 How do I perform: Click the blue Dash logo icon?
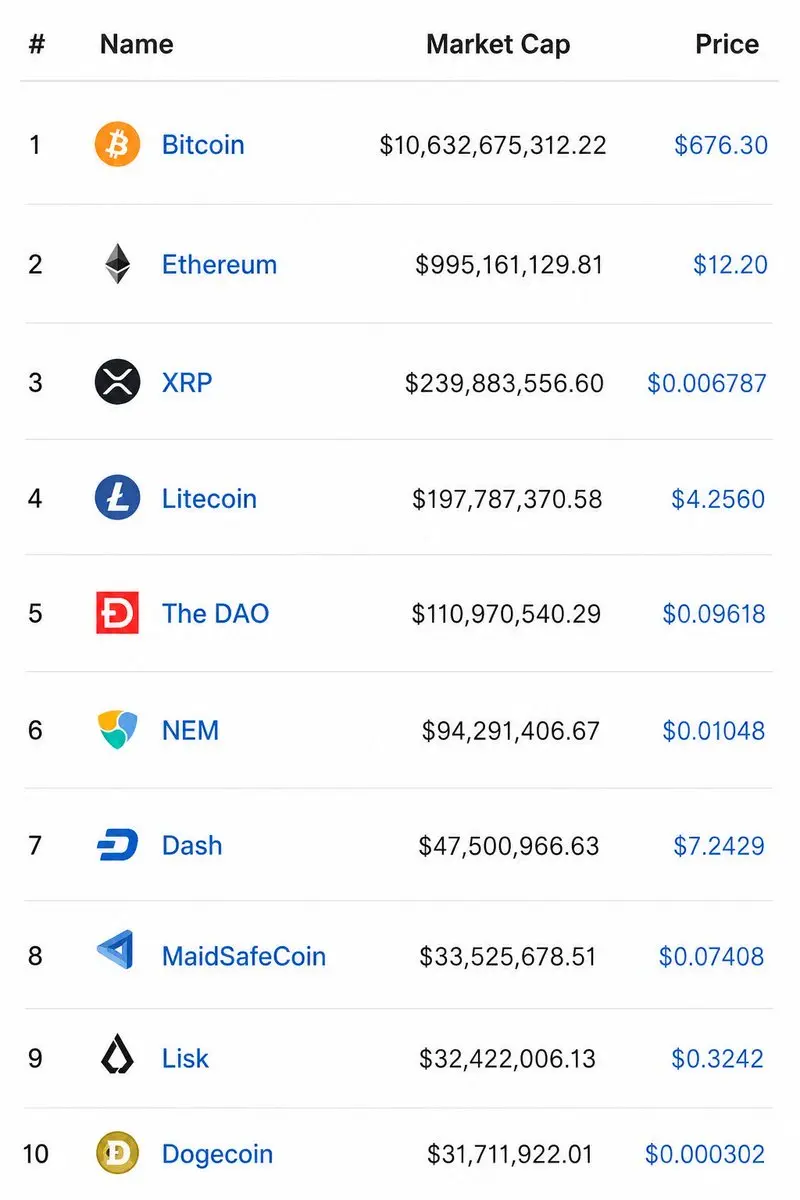click(x=117, y=845)
